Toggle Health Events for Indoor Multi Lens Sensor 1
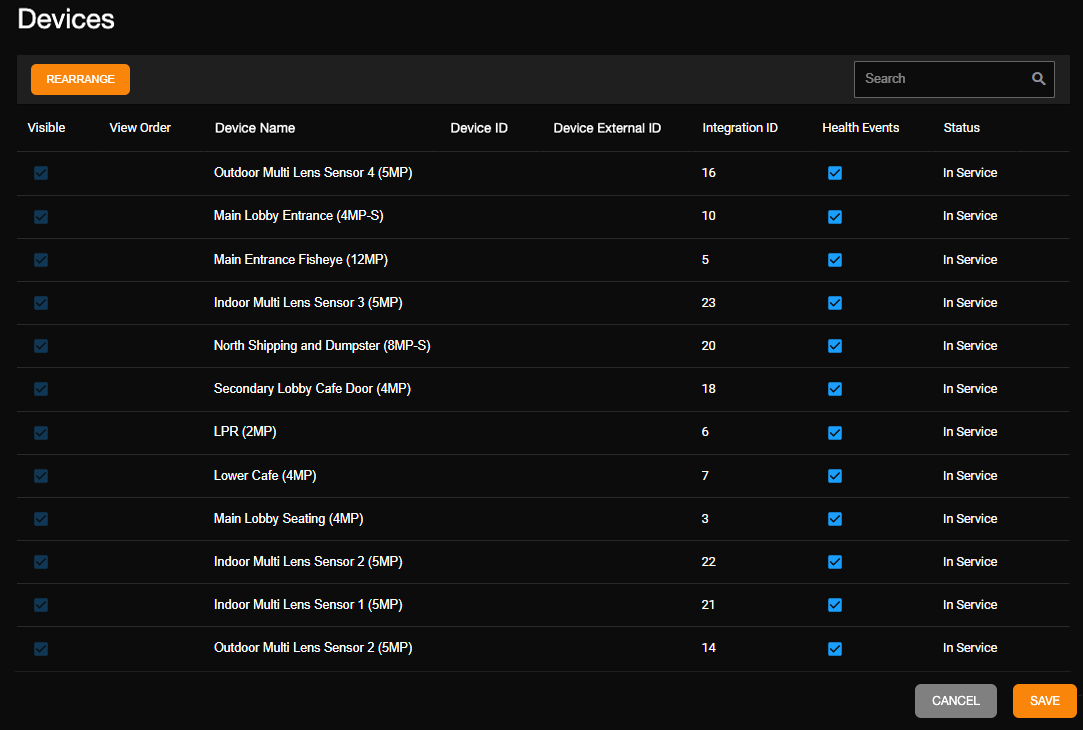The height and width of the screenshot is (730, 1083). [x=835, y=605]
